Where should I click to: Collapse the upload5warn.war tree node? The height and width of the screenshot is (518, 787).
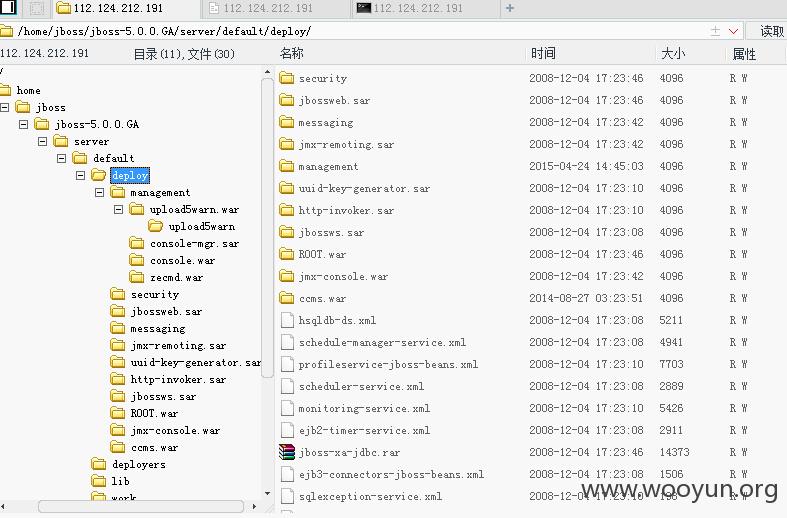(x=118, y=209)
